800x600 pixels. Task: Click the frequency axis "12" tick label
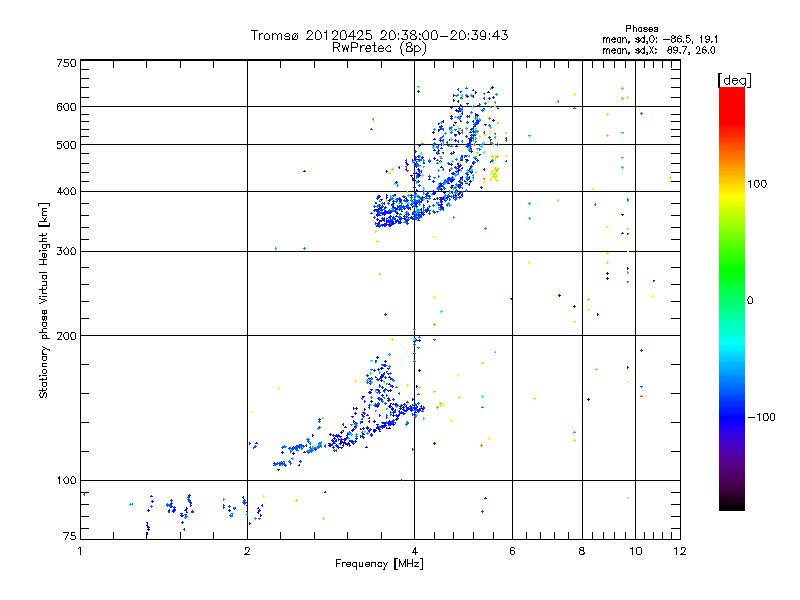[x=680, y=551]
